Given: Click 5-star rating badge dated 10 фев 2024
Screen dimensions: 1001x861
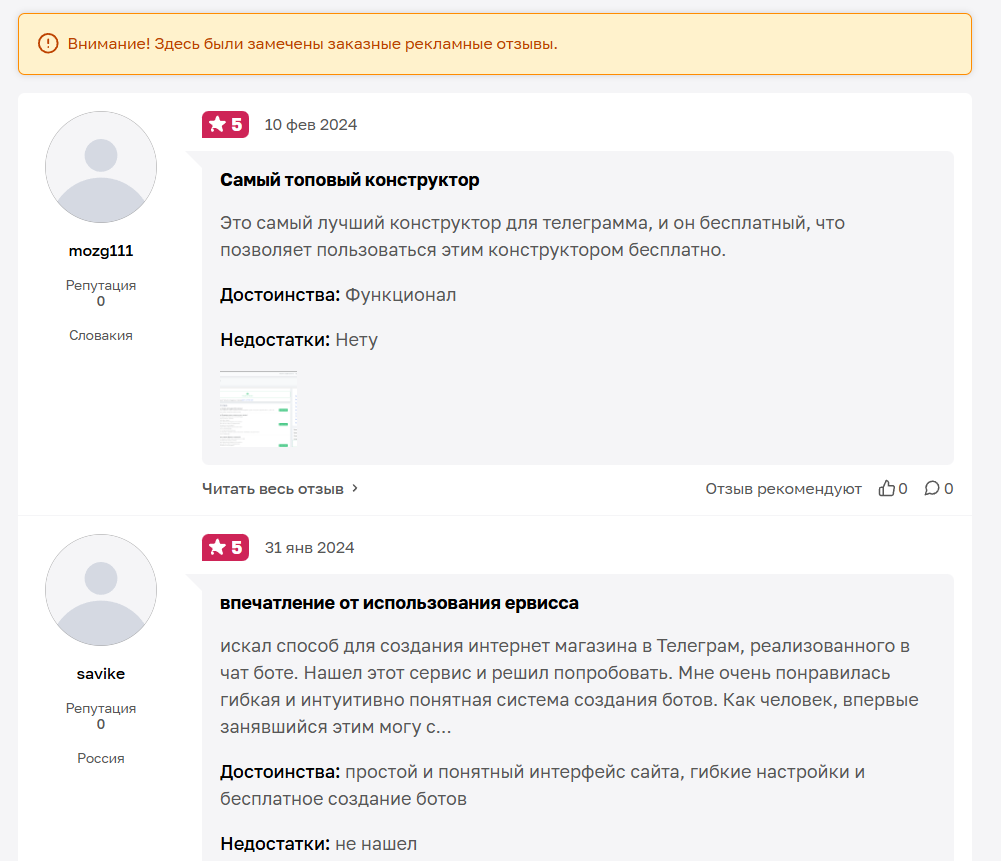Looking at the screenshot, I should [x=225, y=125].
